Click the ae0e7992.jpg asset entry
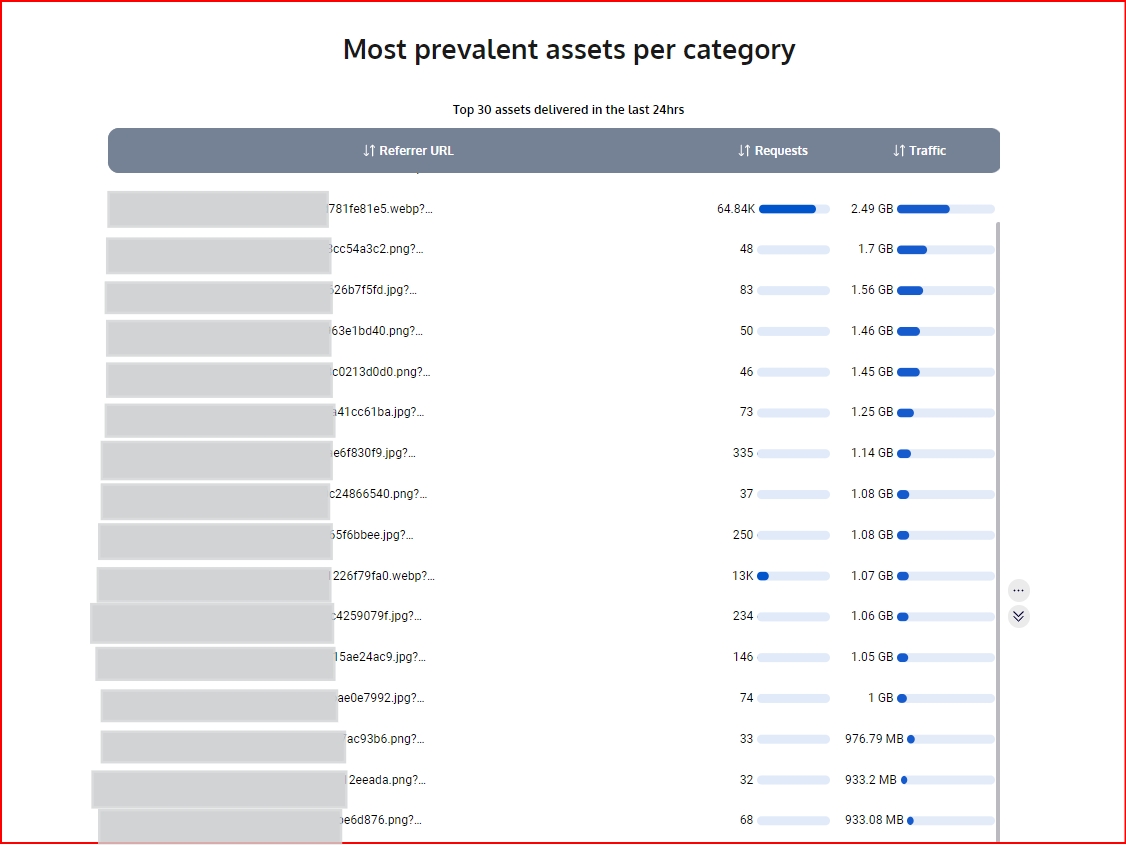 381,698
